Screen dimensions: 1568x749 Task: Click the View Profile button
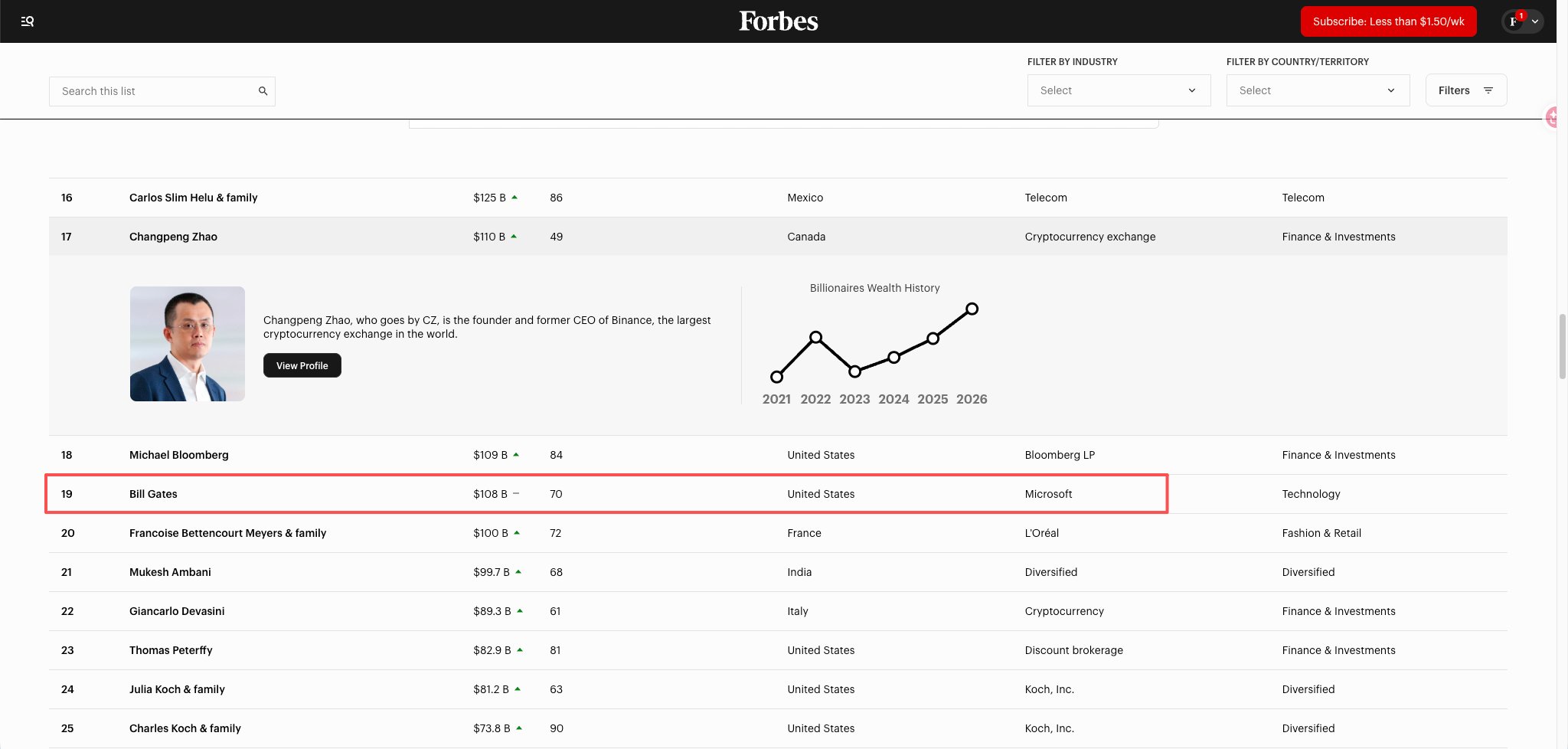[x=302, y=365]
